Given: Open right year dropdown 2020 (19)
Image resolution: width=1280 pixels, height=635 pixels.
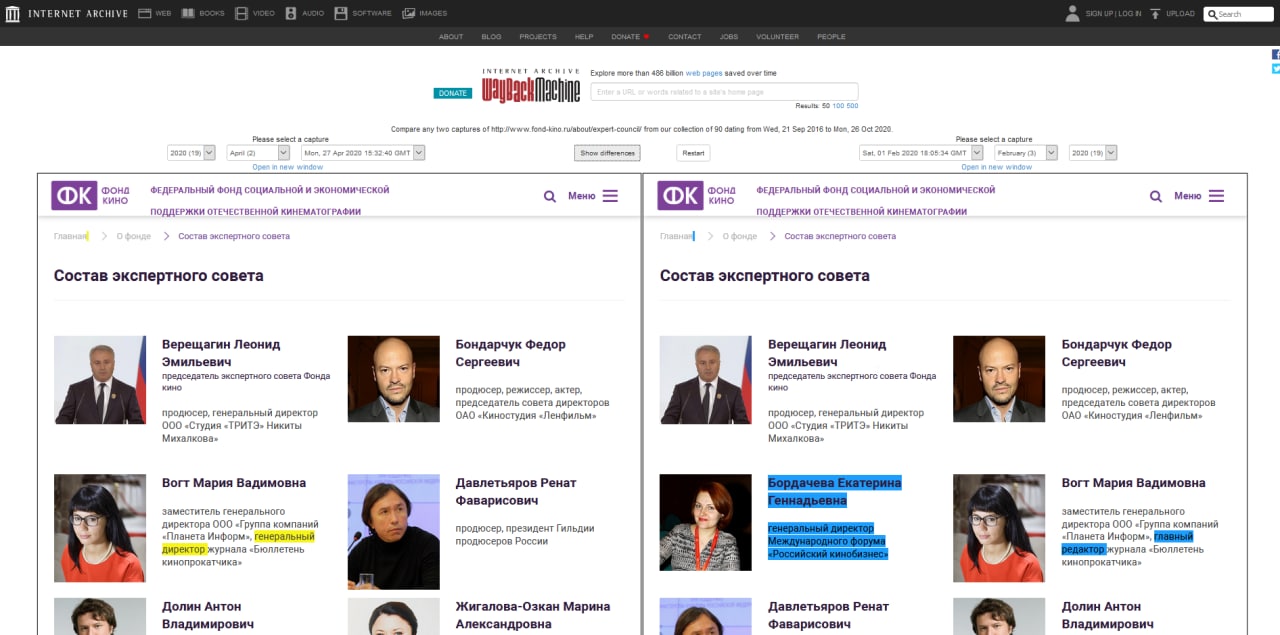Looking at the screenshot, I should click(x=1093, y=153).
